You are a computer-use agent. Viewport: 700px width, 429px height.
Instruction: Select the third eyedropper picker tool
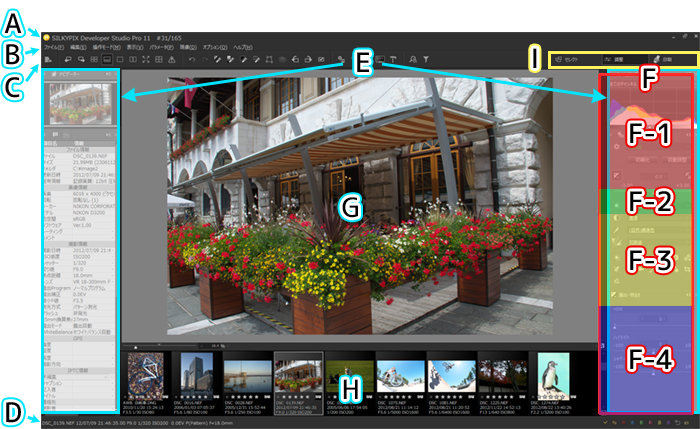(x=243, y=59)
